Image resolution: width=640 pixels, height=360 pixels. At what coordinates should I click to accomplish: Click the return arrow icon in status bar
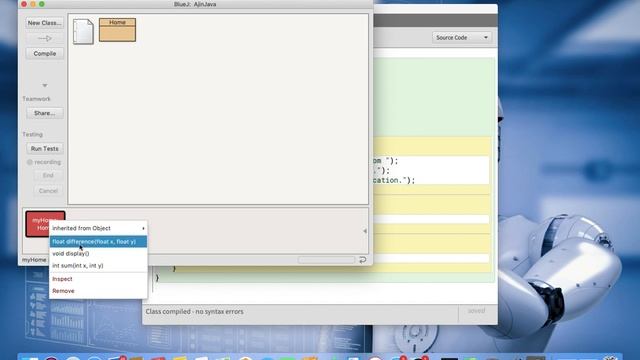[x=362, y=260]
